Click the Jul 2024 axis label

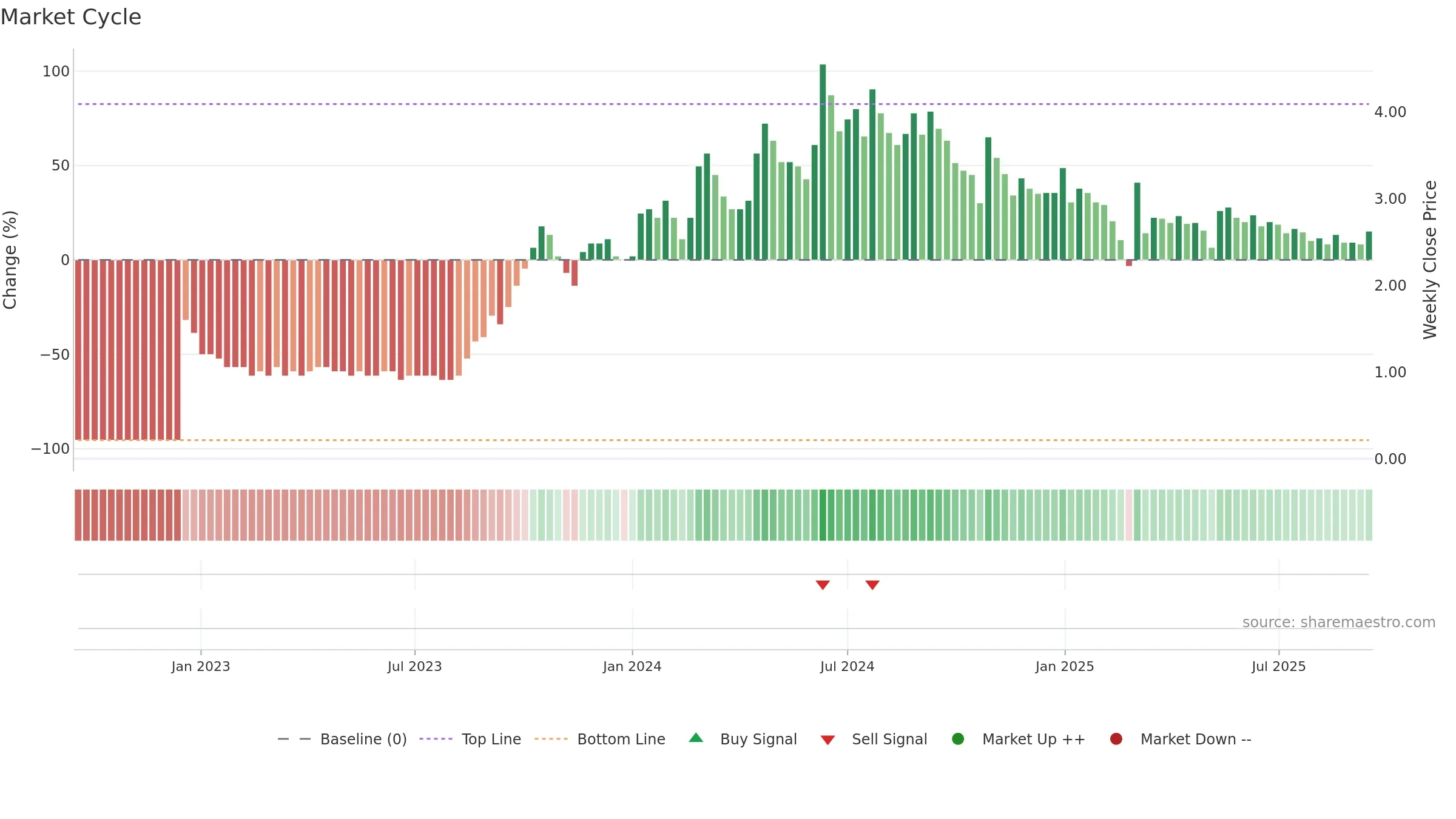click(x=848, y=667)
